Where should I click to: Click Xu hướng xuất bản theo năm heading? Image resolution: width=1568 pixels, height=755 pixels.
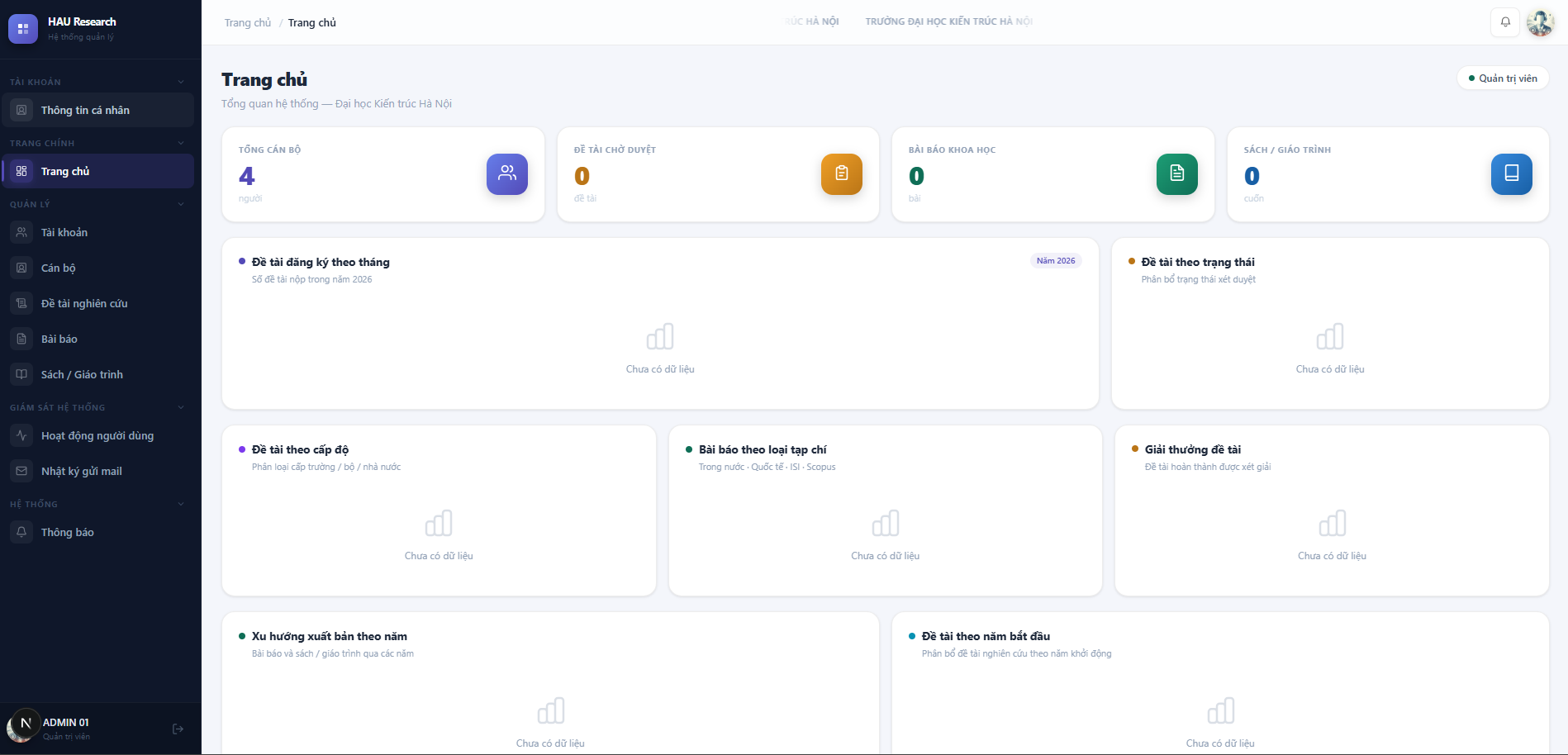(330, 636)
